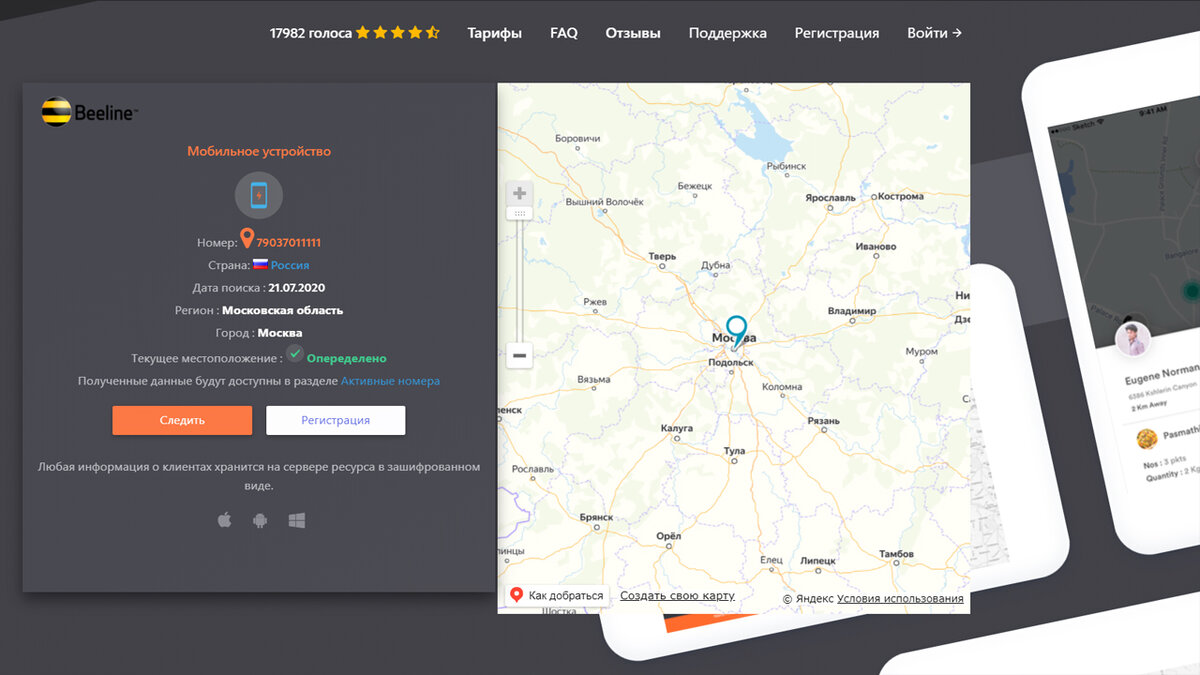
Task: Click the Beeline logo
Action: 89,112
